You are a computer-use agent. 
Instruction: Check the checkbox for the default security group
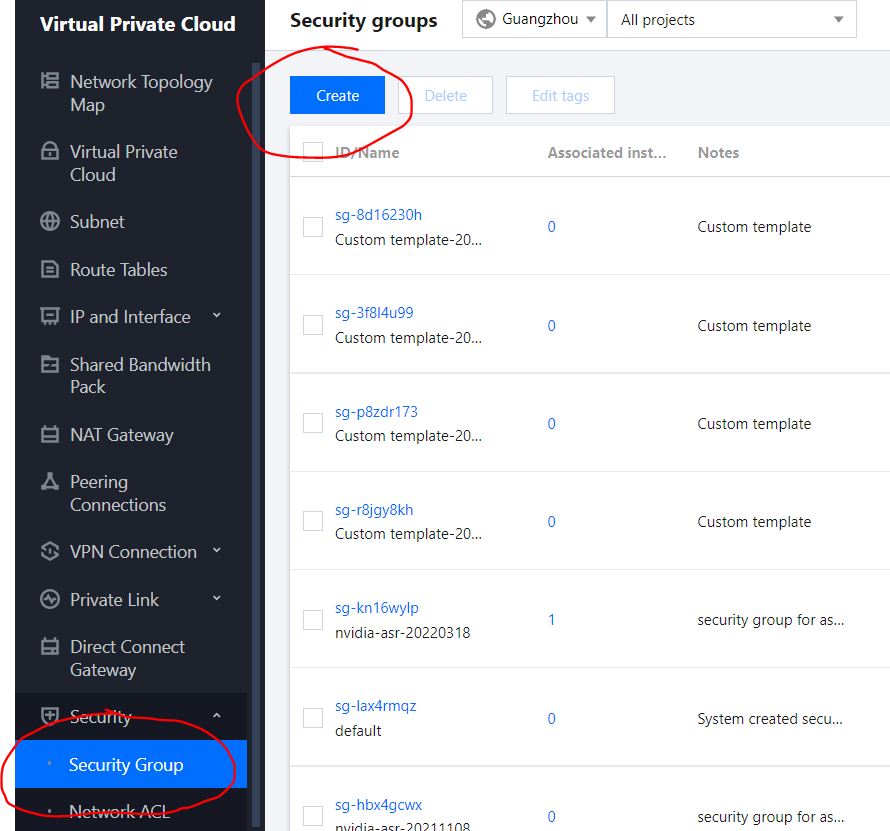[312, 718]
